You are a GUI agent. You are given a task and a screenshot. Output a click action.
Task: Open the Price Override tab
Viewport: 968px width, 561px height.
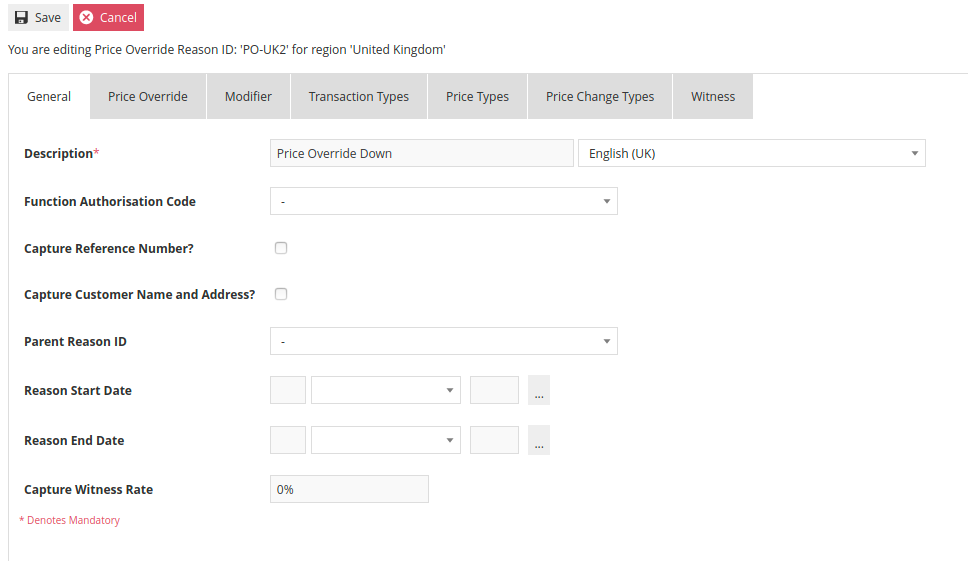click(x=148, y=97)
